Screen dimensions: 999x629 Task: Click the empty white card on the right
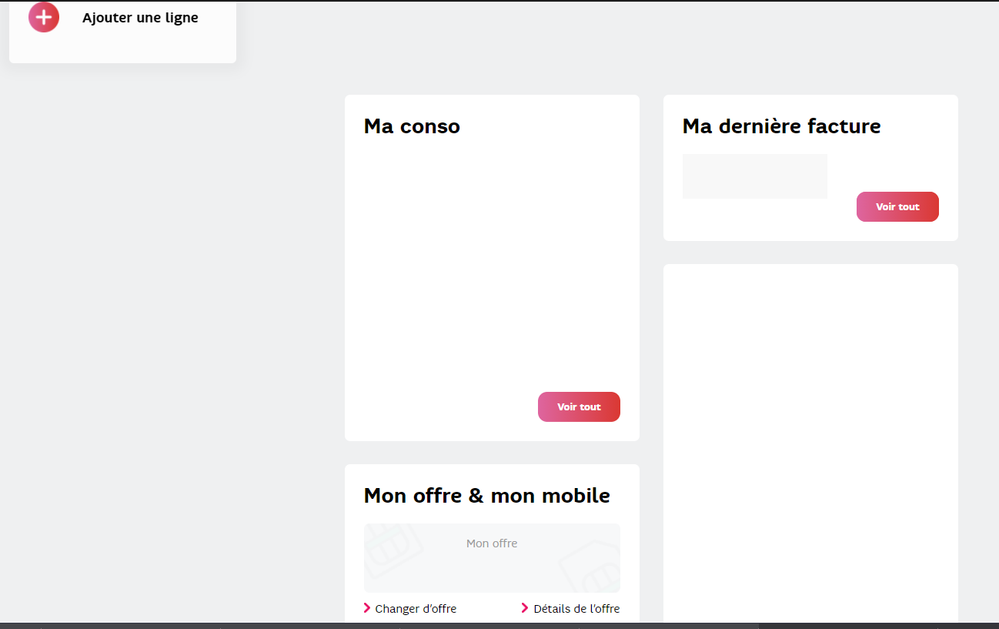[810, 440]
